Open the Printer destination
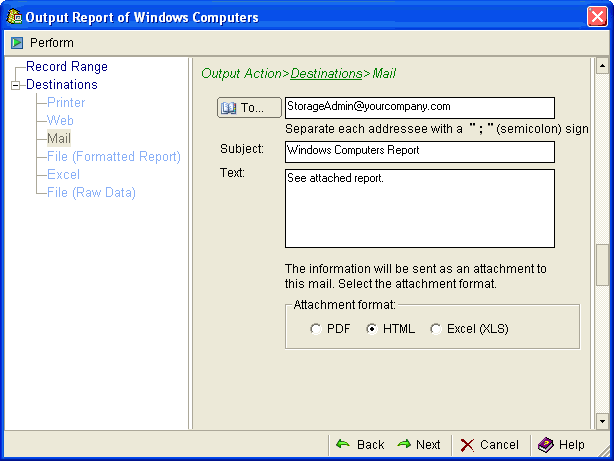 (66, 103)
